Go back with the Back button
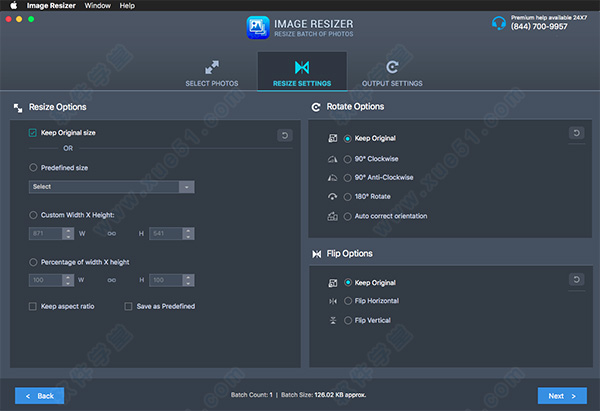 [x=39, y=396]
